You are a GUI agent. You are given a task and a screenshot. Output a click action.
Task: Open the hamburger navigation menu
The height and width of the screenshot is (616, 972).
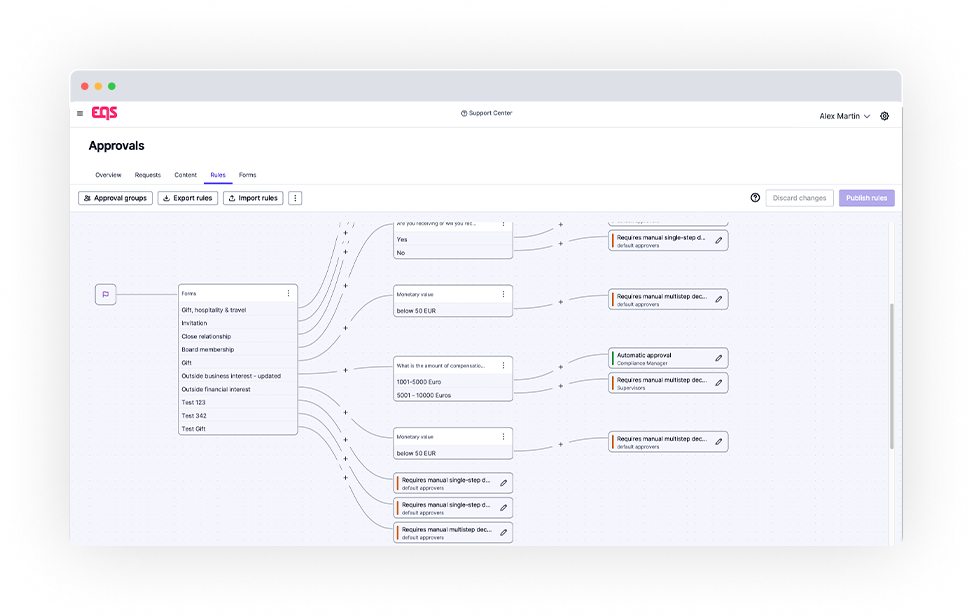tap(80, 114)
